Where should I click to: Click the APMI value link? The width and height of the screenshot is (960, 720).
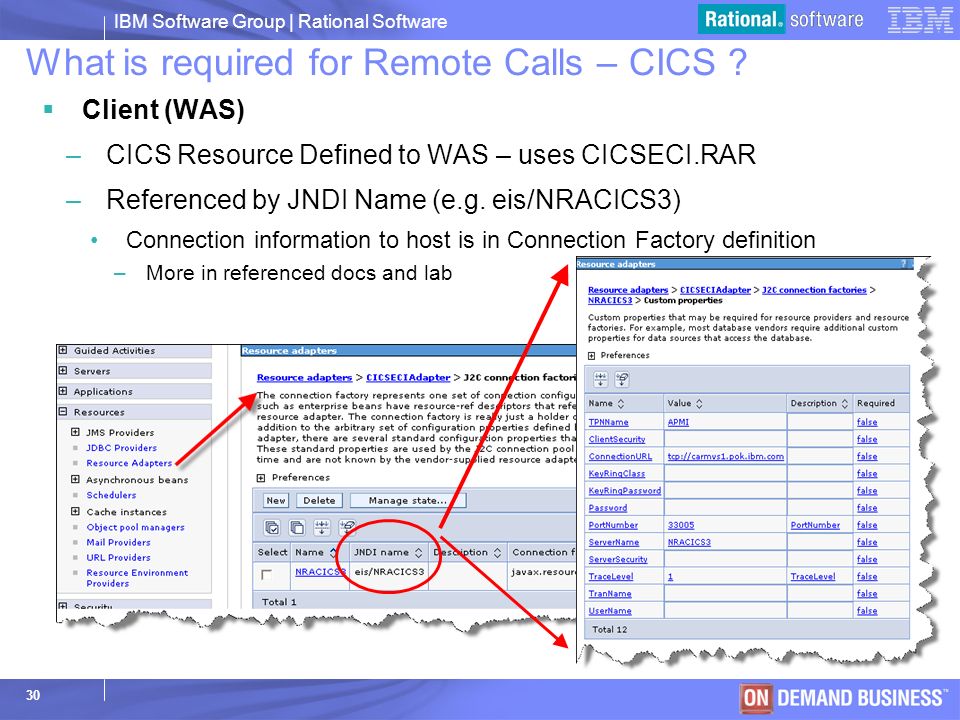point(678,422)
